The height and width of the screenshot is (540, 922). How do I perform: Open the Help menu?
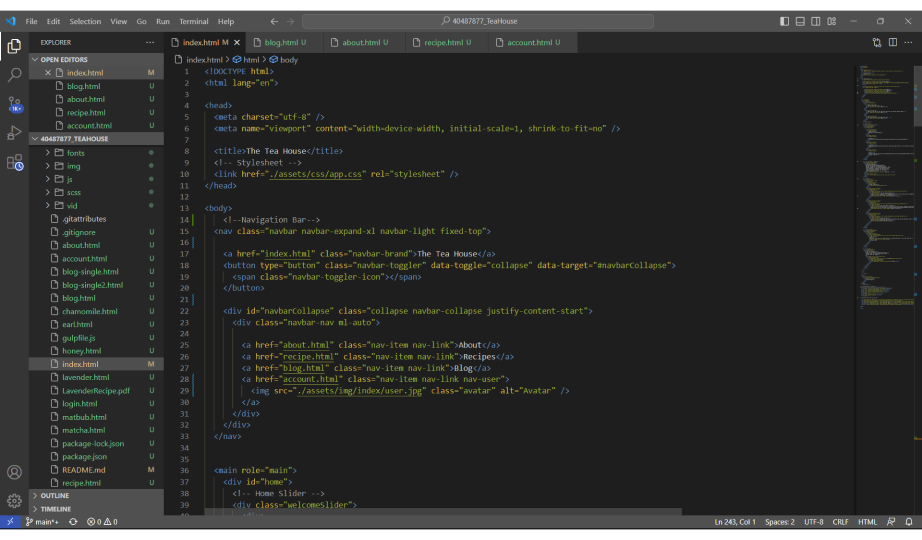226,21
